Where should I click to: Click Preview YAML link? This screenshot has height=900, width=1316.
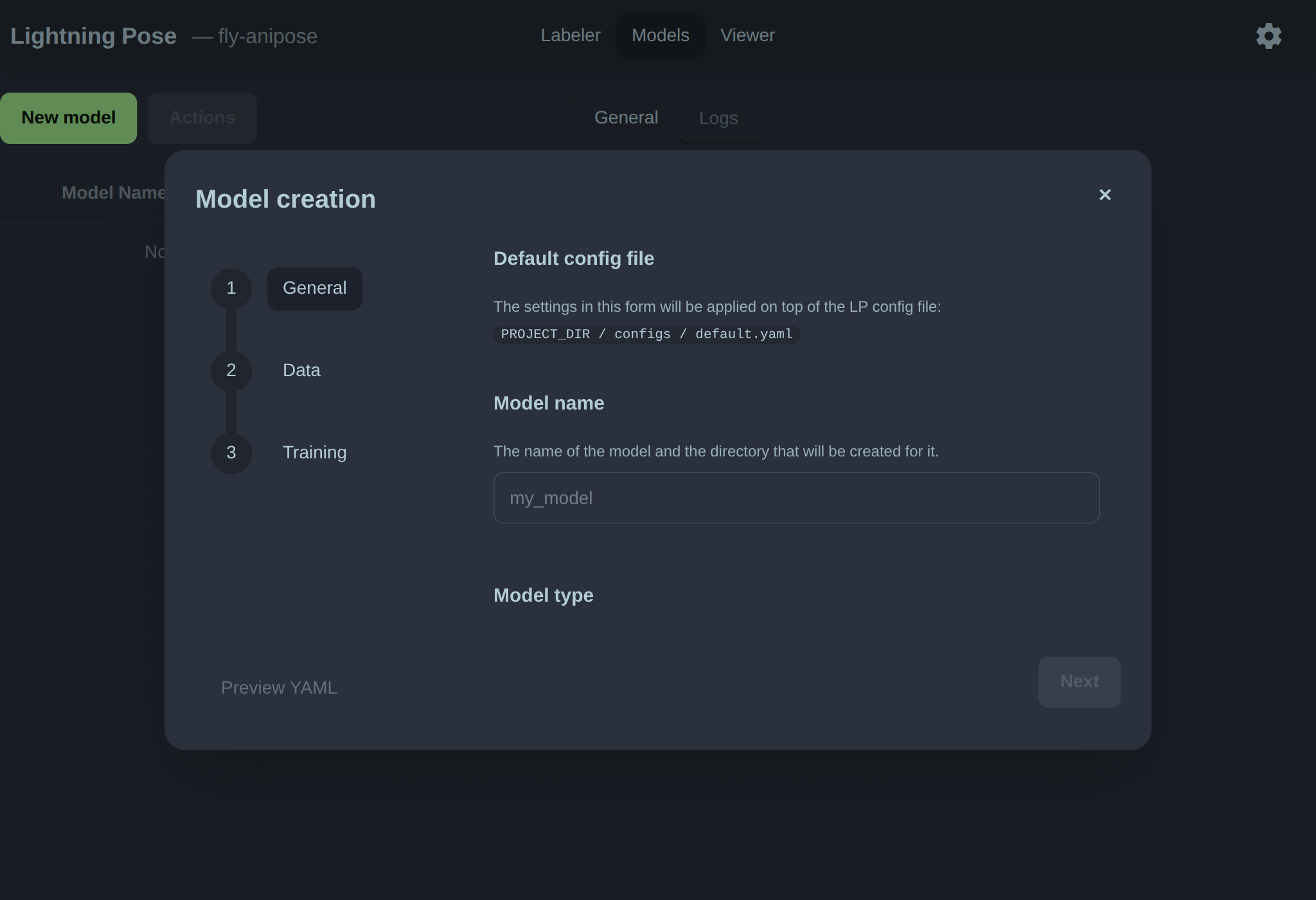click(279, 688)
